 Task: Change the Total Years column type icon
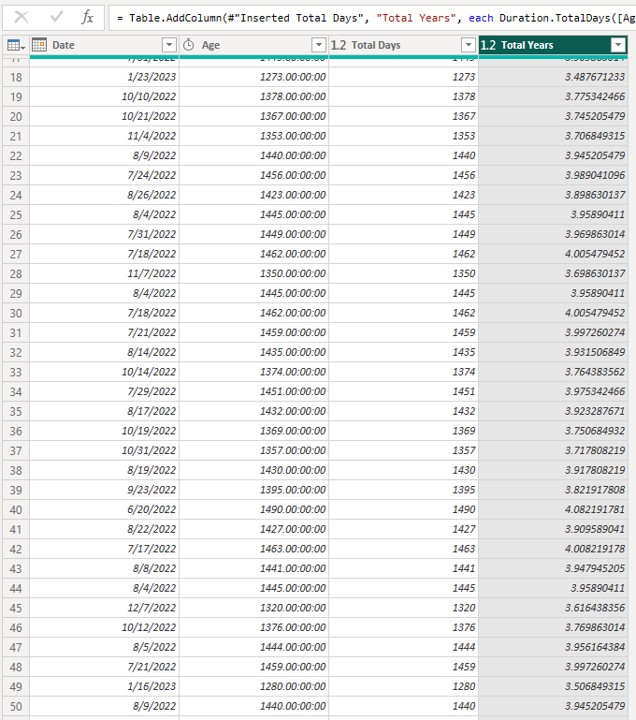[488, 45]
